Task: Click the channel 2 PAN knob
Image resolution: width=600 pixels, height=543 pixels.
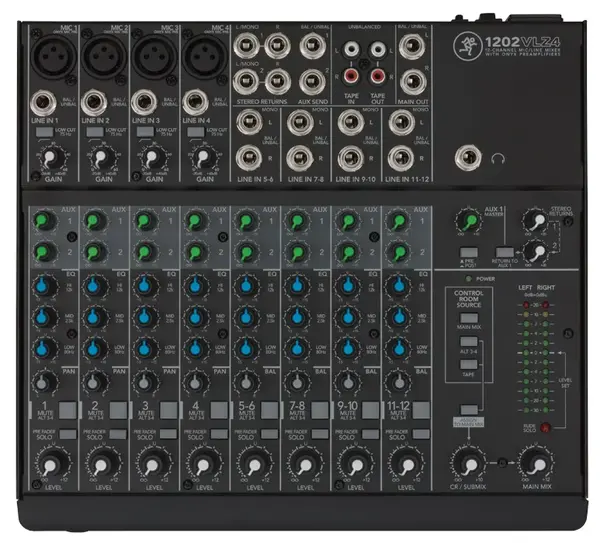Action: coord(95,382)
